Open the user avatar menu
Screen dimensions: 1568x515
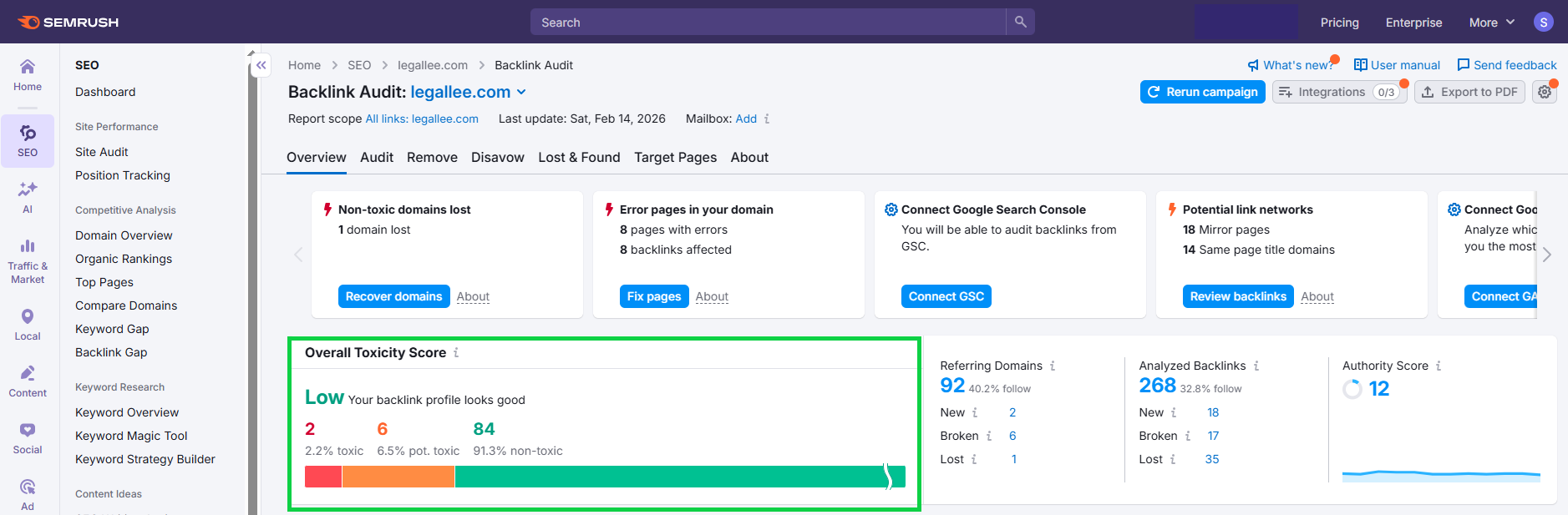1543,23
